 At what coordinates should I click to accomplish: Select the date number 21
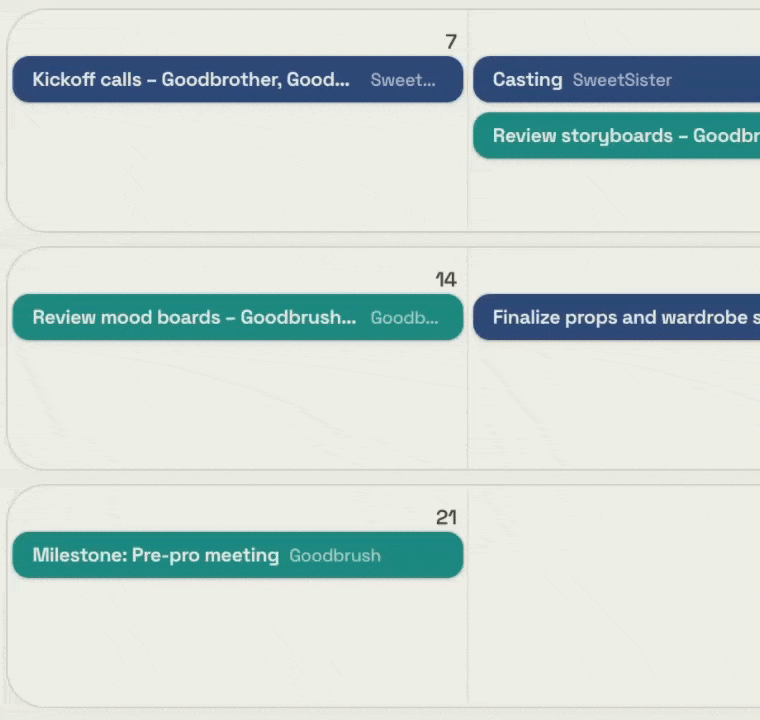pos(446,517)
